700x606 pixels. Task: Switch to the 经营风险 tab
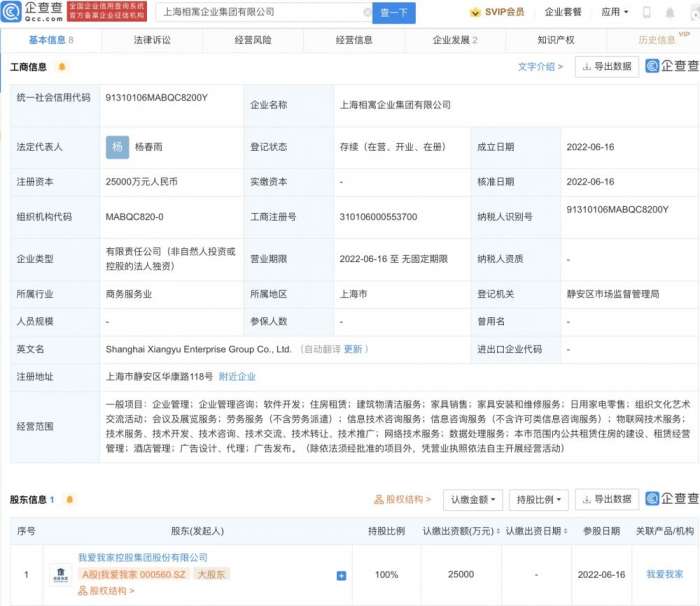[252, 40]
